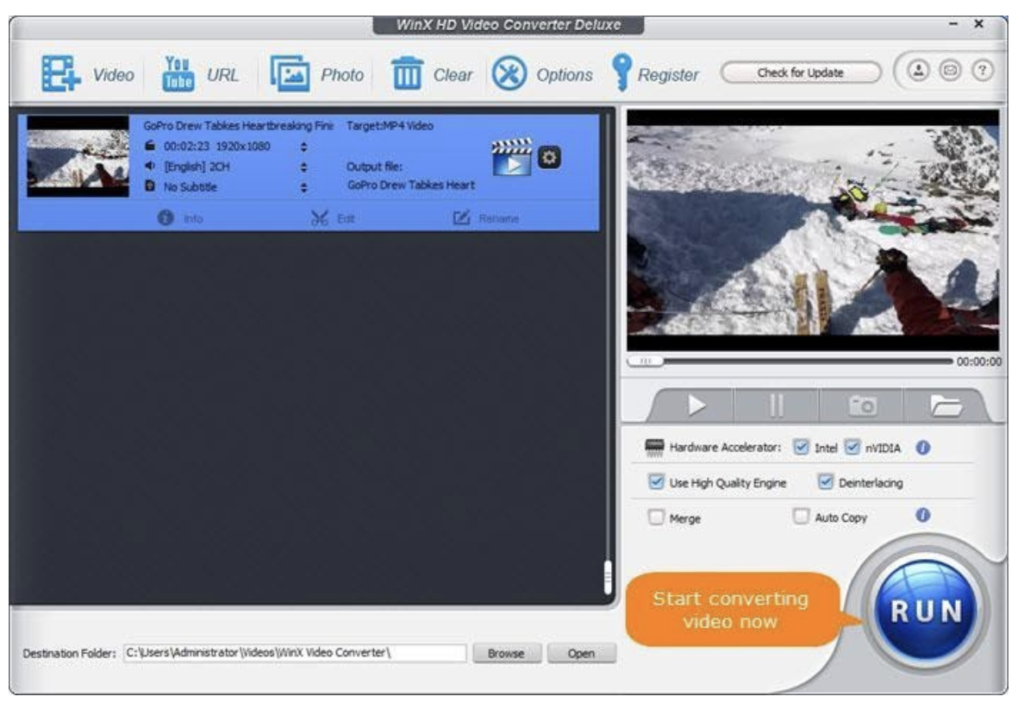
Task: Click the Edit label in video row
Action: click(346, 219)
